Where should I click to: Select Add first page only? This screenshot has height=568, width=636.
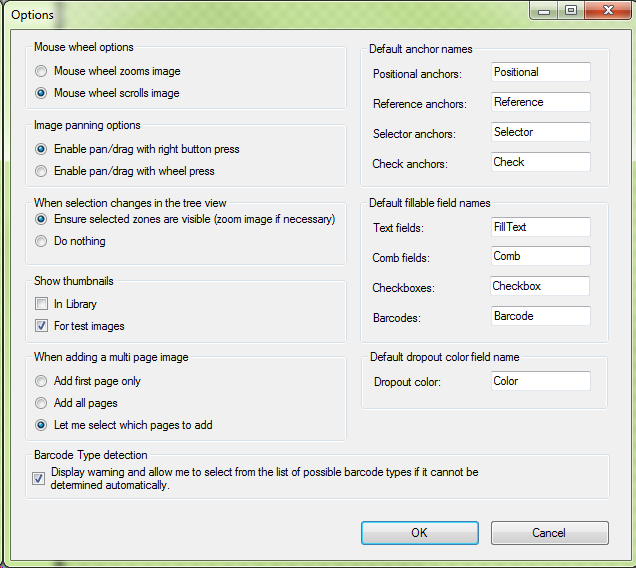point(41,381)
